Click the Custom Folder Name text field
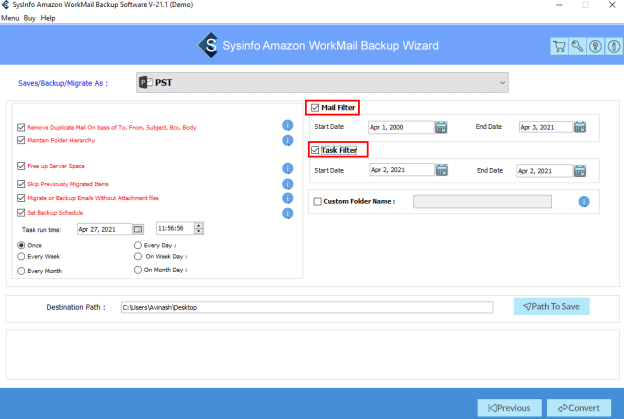This screenshot has height=419, width=624. tap(482, 202)
